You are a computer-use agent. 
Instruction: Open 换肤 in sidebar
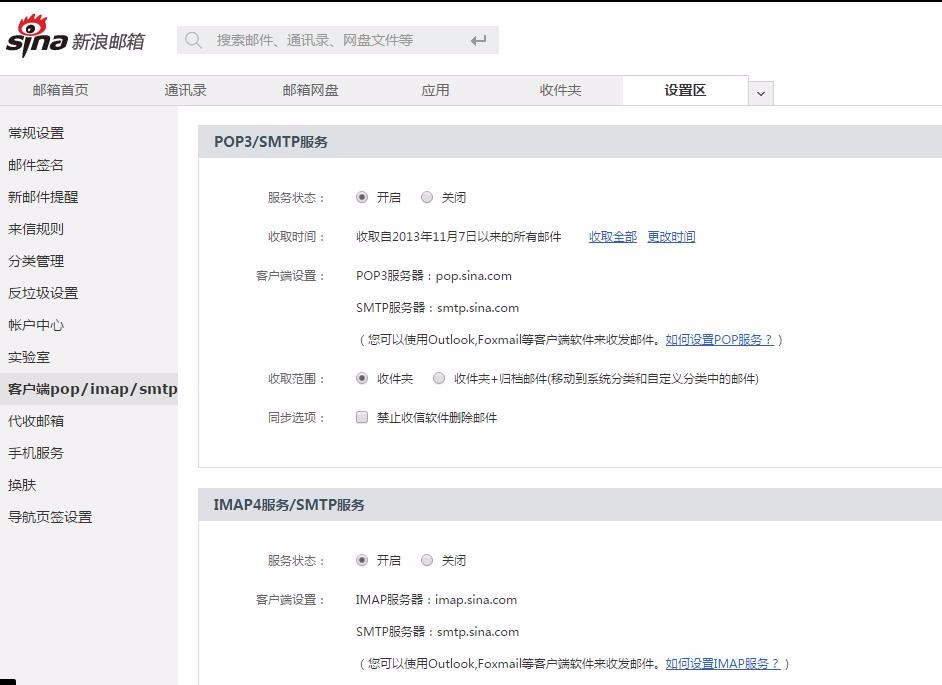(x=22, y=484)
